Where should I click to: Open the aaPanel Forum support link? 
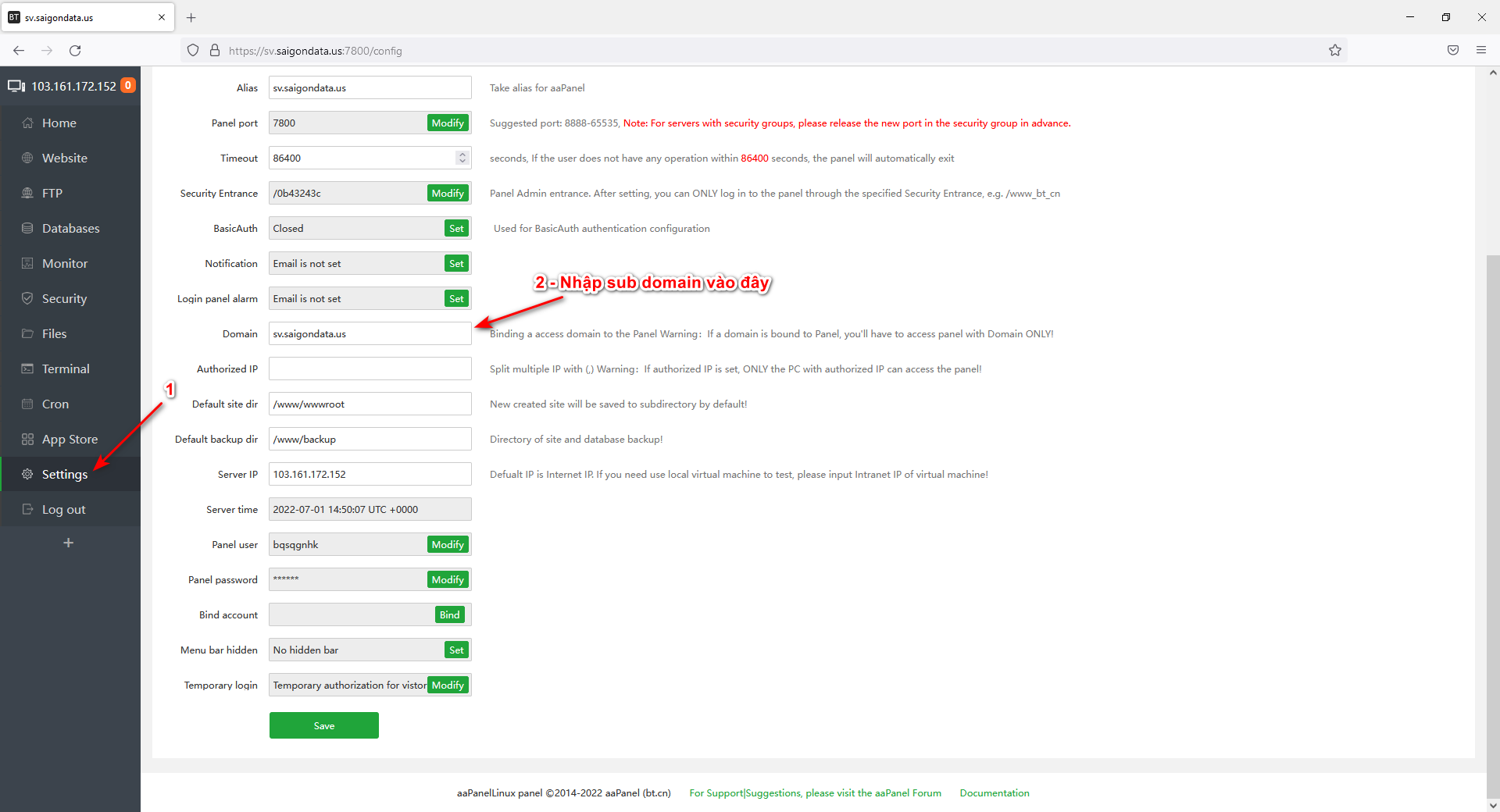[x=815, y=792]
